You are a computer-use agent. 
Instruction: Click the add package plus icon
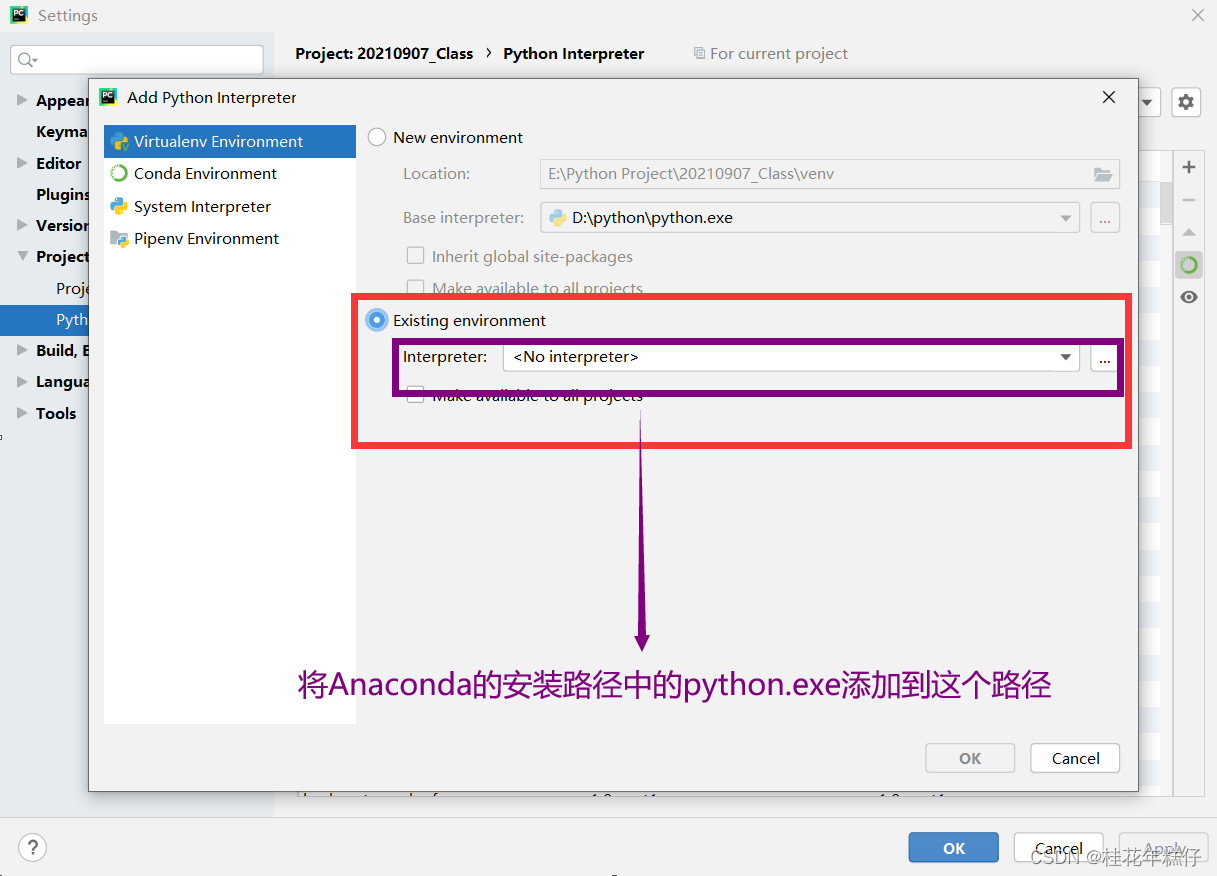coord(1189,167)
